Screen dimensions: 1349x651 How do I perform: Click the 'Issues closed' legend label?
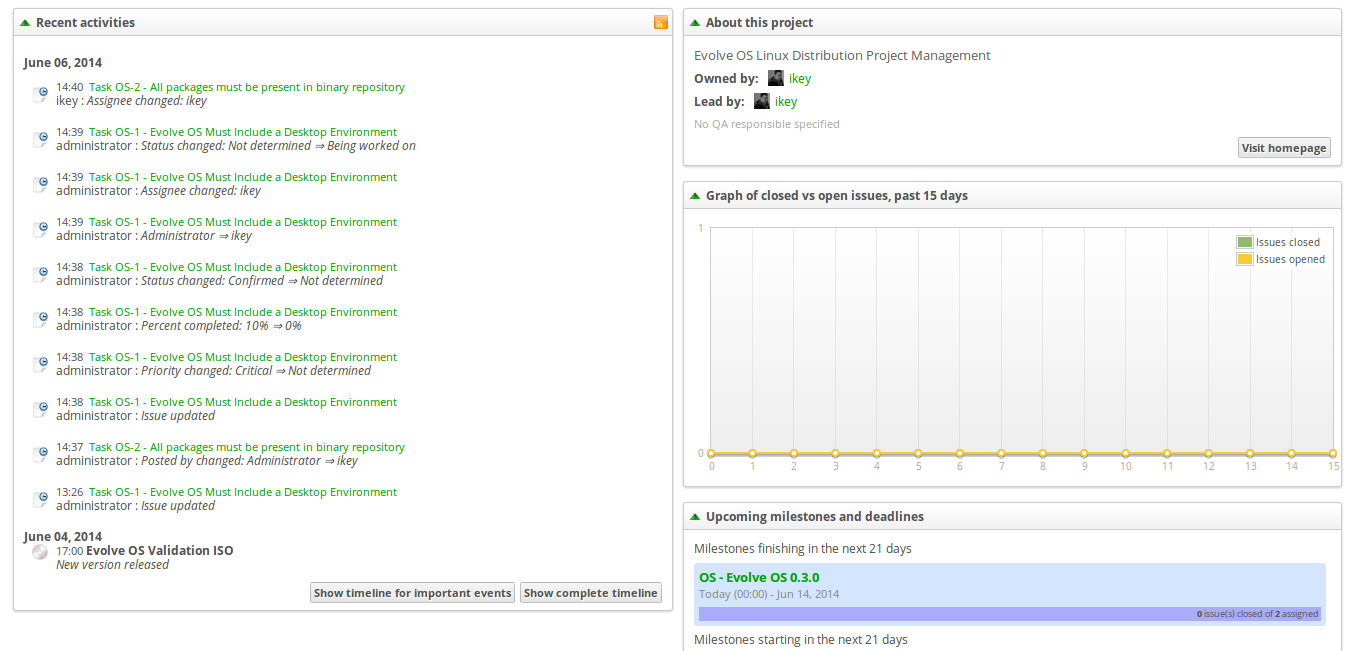click(1288, 242)
